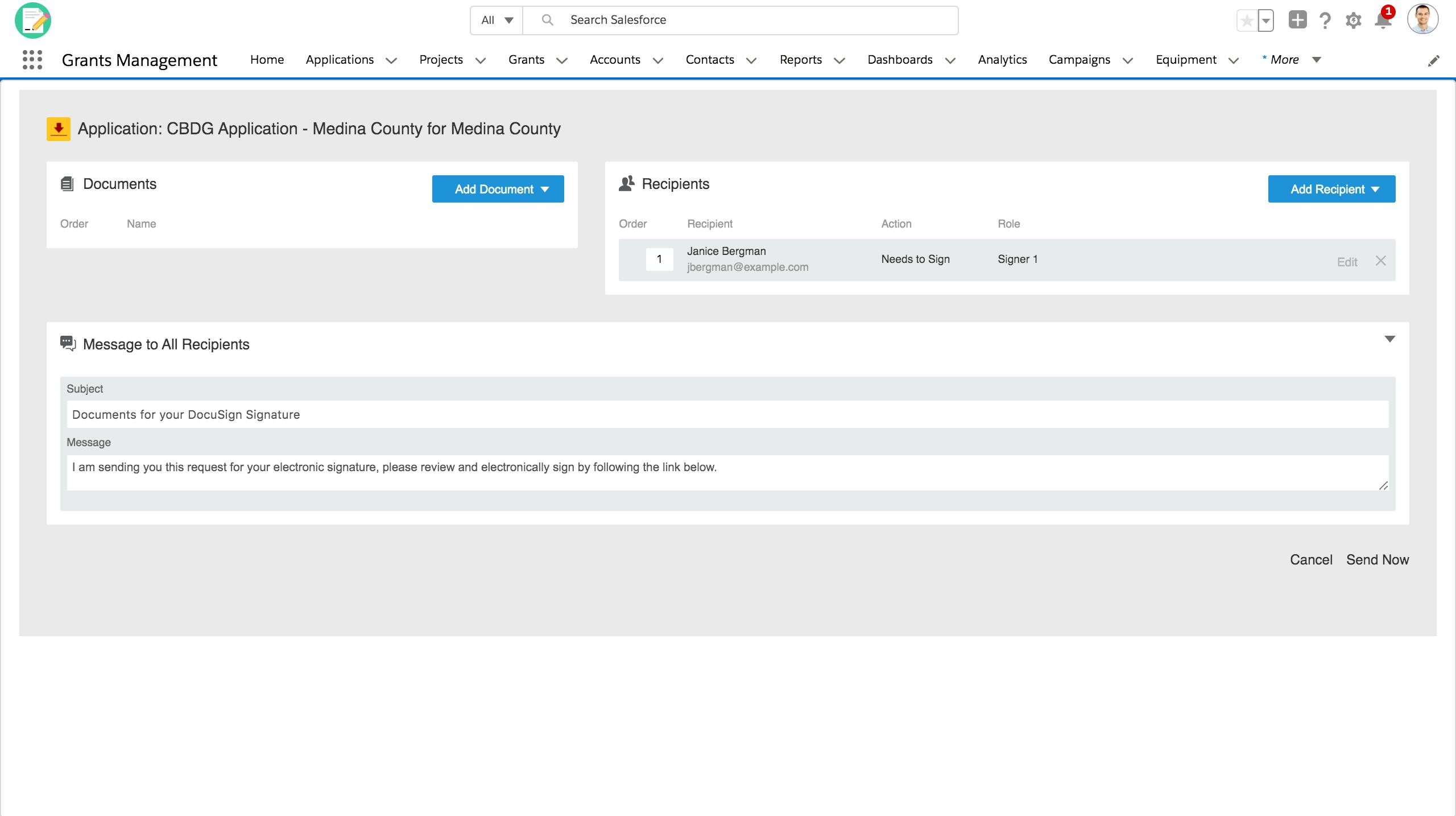Click the global actions plus icon
This screenshot has width=1456, height=816.
pyautogui.click(x=1297, y=20)
